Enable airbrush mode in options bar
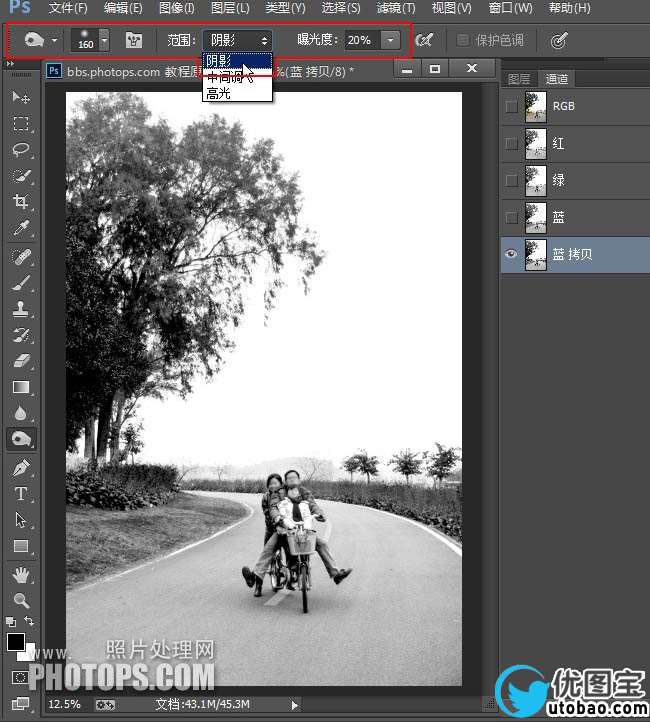This screenshot has width=650, height=722. pos(424,40)
